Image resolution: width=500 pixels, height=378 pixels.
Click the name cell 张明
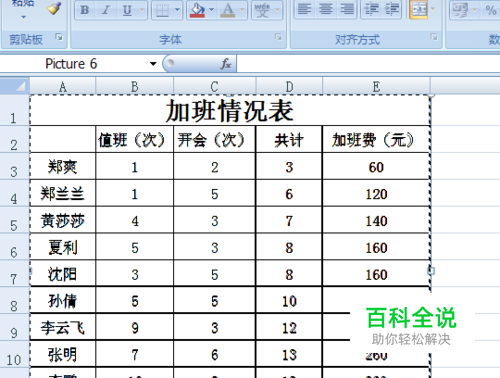click(63, 355)
